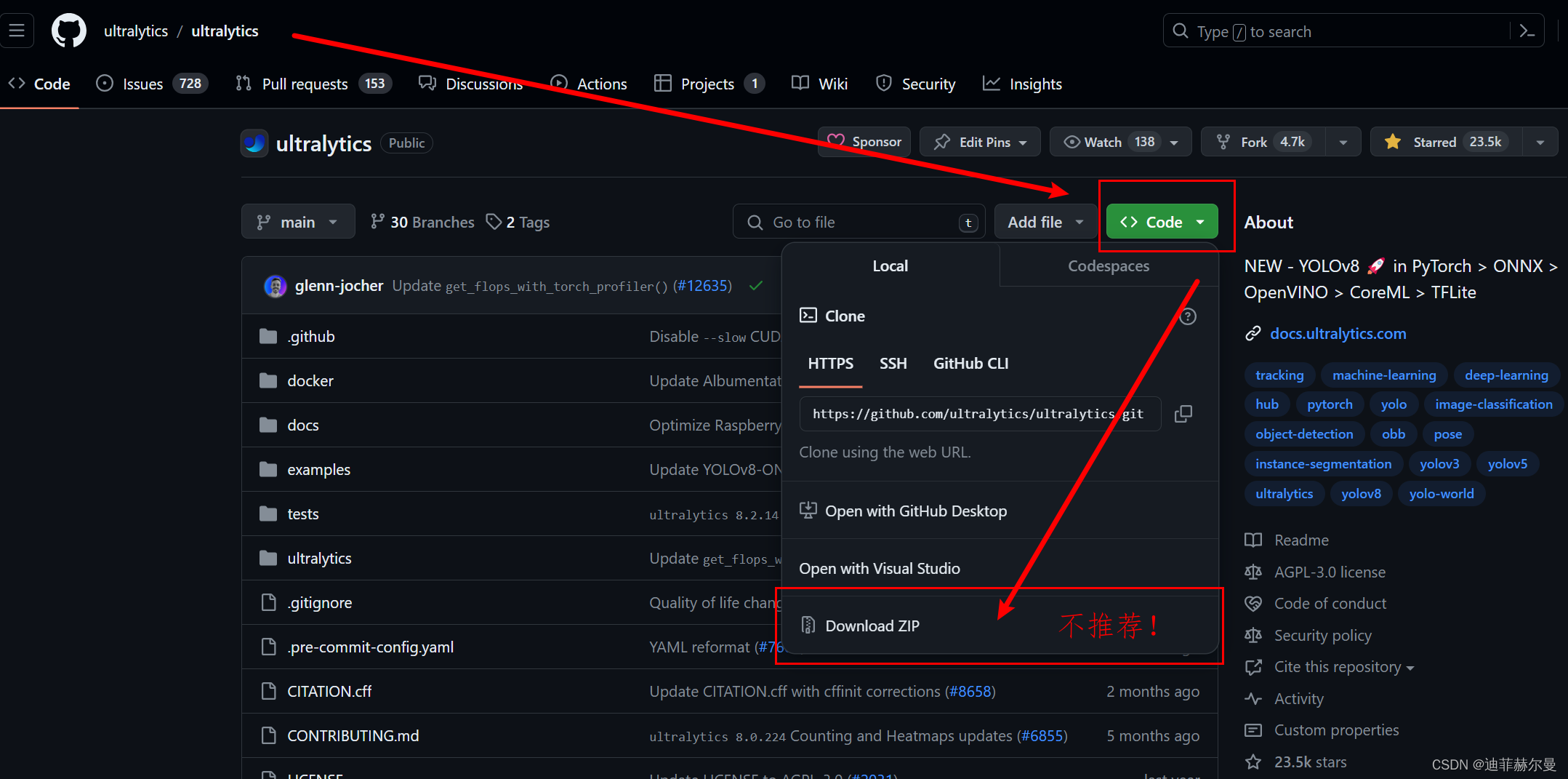This screenshot has width=1568, height=779.
Task: Open the Wiki tab
Action: click(819, 84)
